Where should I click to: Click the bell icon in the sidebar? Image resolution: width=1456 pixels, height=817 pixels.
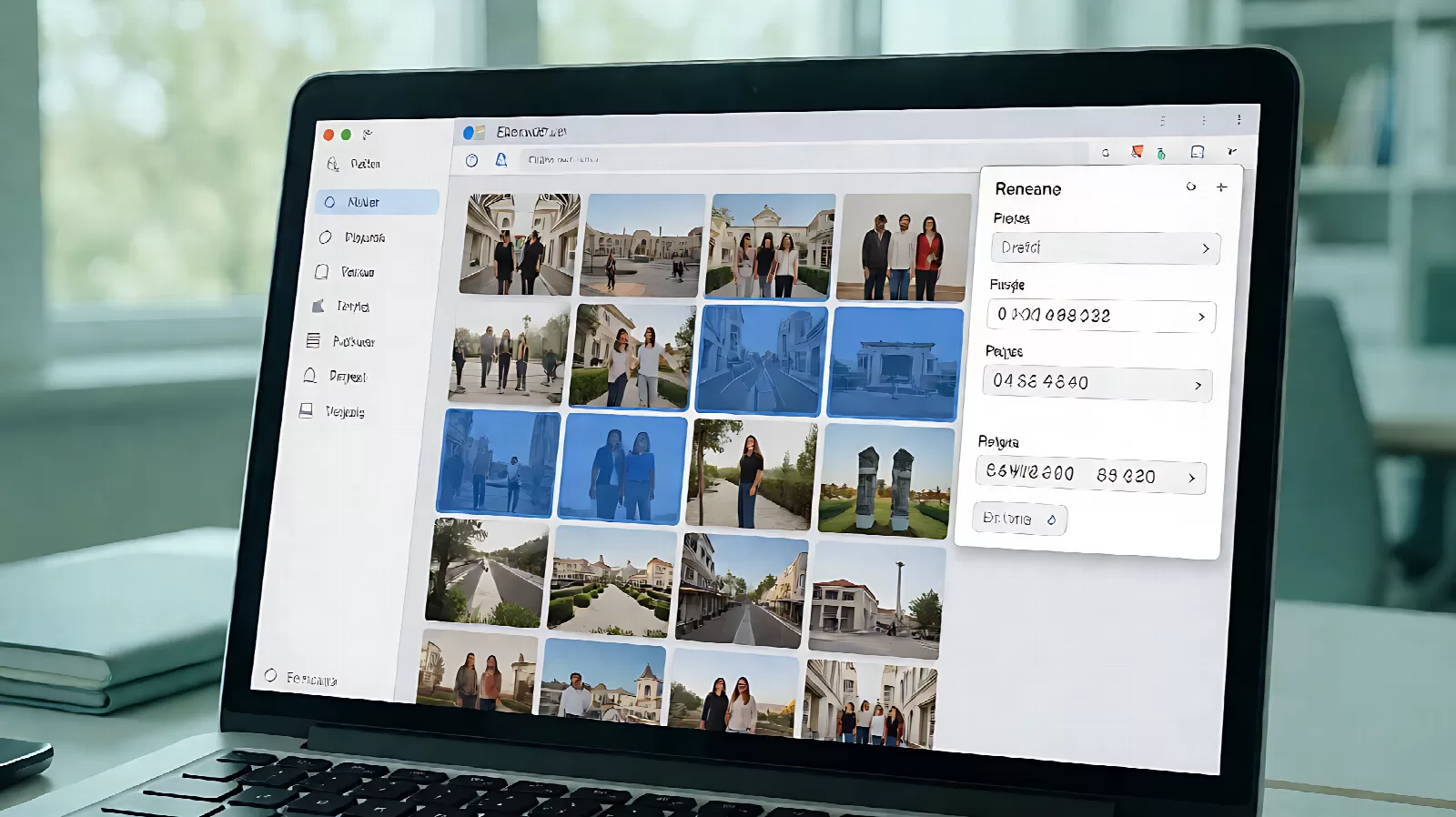click(309, 376)
